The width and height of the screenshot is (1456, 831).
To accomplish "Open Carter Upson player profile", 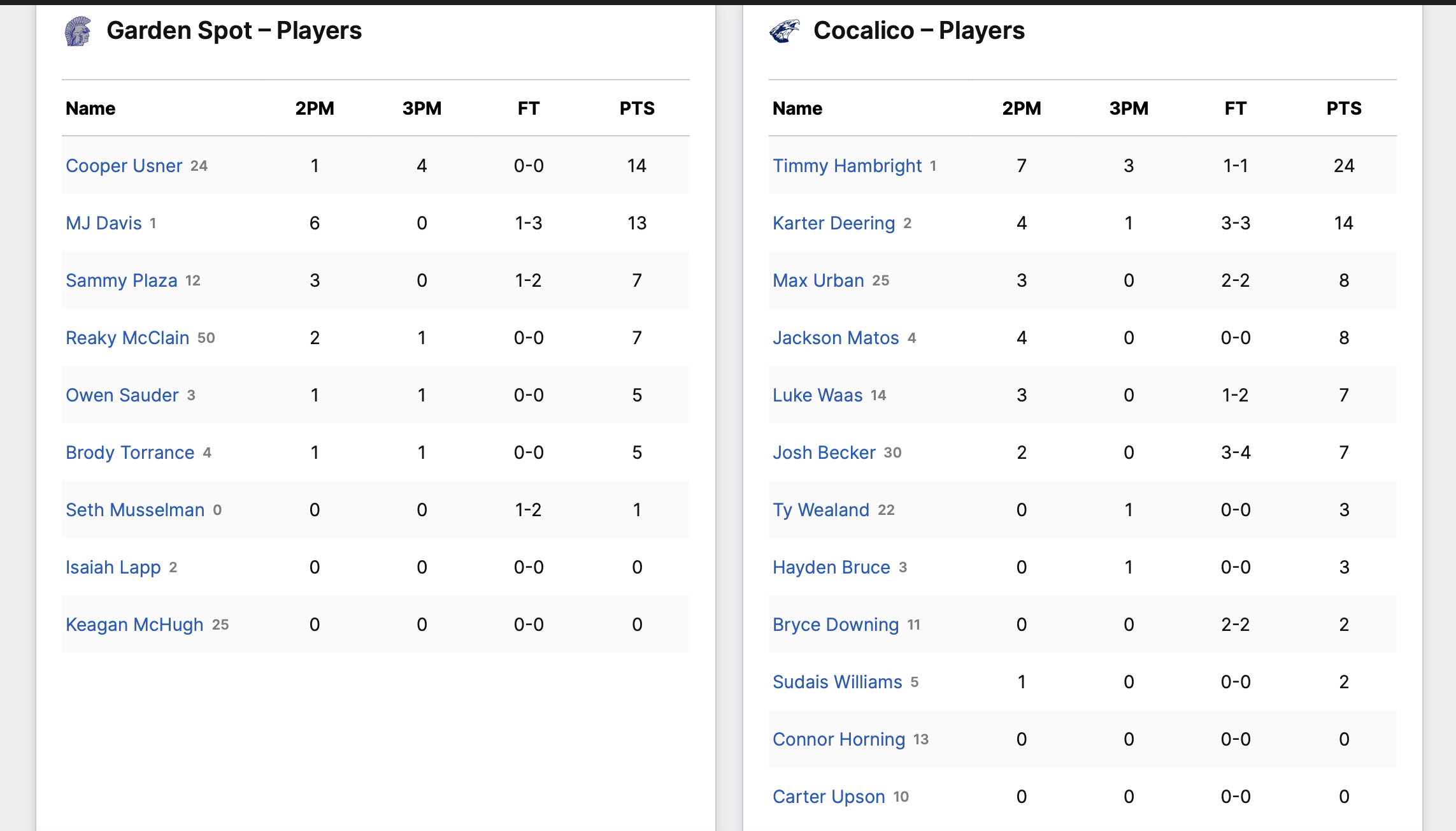I will [x=828, y=797].
